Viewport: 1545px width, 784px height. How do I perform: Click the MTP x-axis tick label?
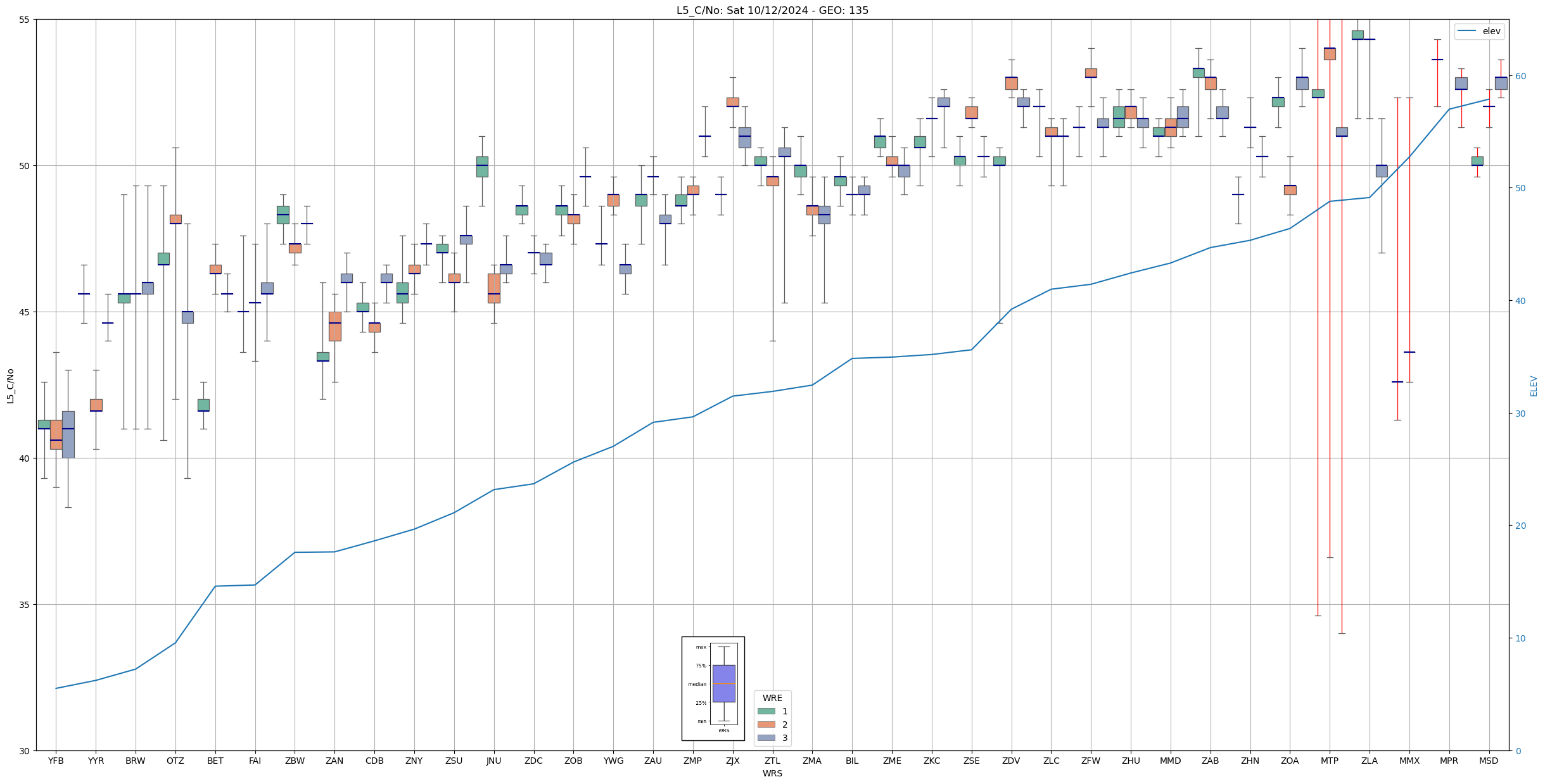click(1329, 761)
